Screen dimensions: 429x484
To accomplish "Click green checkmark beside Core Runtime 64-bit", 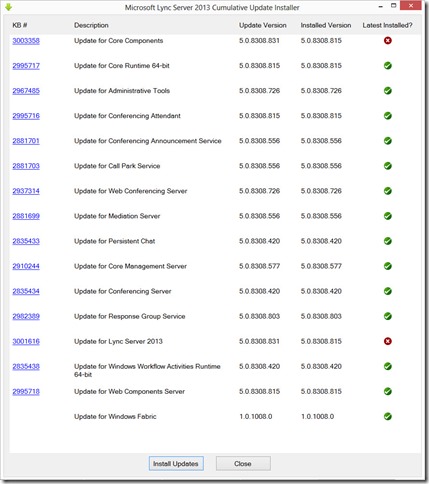I will (x=387, y=66).
